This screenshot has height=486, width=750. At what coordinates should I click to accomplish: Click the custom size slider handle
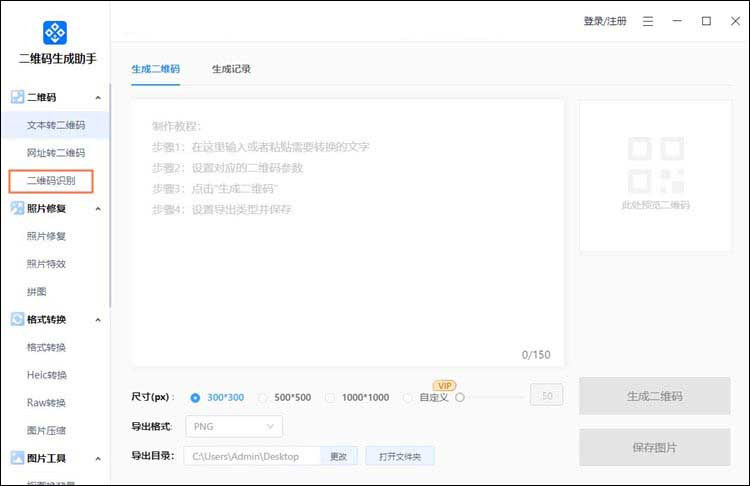(460, 397)
